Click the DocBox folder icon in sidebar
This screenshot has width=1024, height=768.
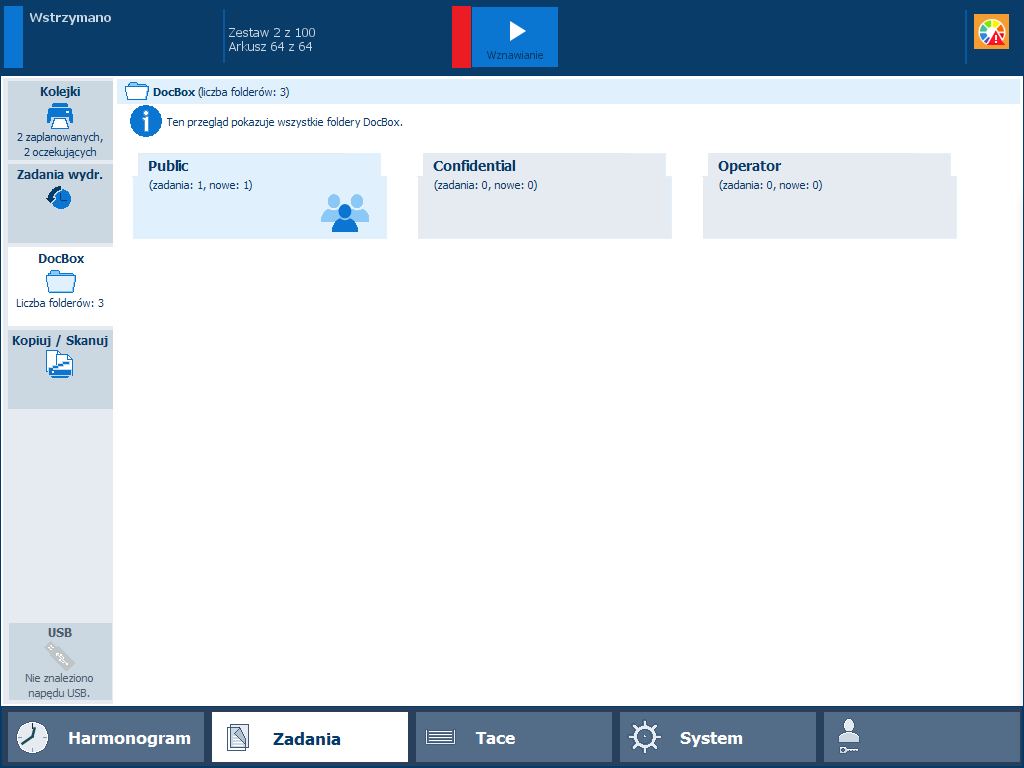pos(61,281)
